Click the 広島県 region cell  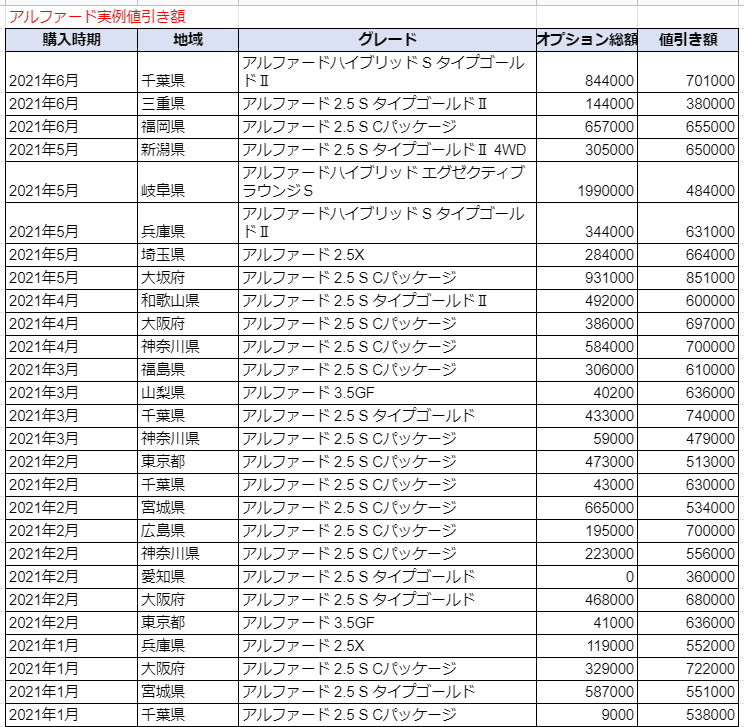(188, 531)
